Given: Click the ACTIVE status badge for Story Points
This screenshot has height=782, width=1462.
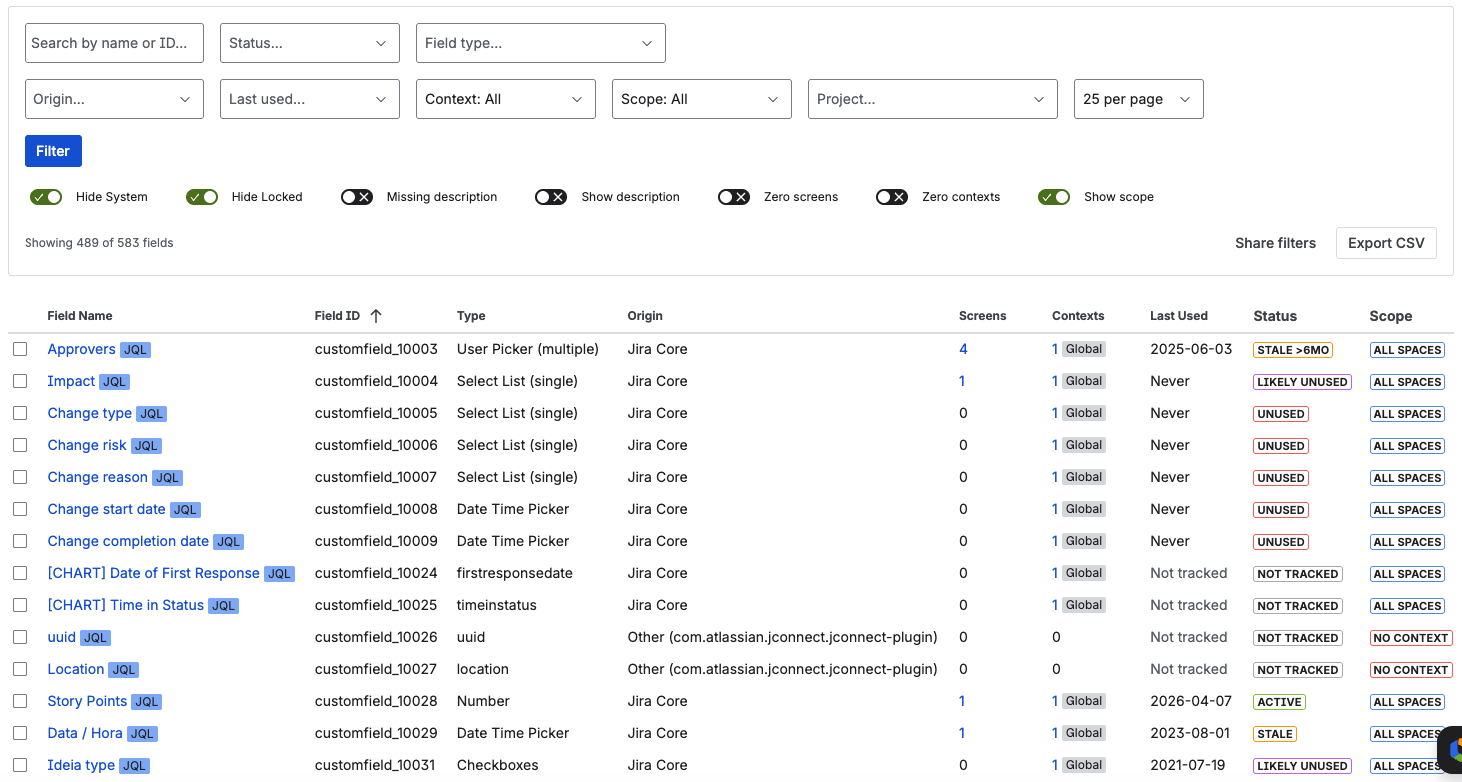Looking at the screenshot, I should pyautogui.click(x=1279, y=702).
